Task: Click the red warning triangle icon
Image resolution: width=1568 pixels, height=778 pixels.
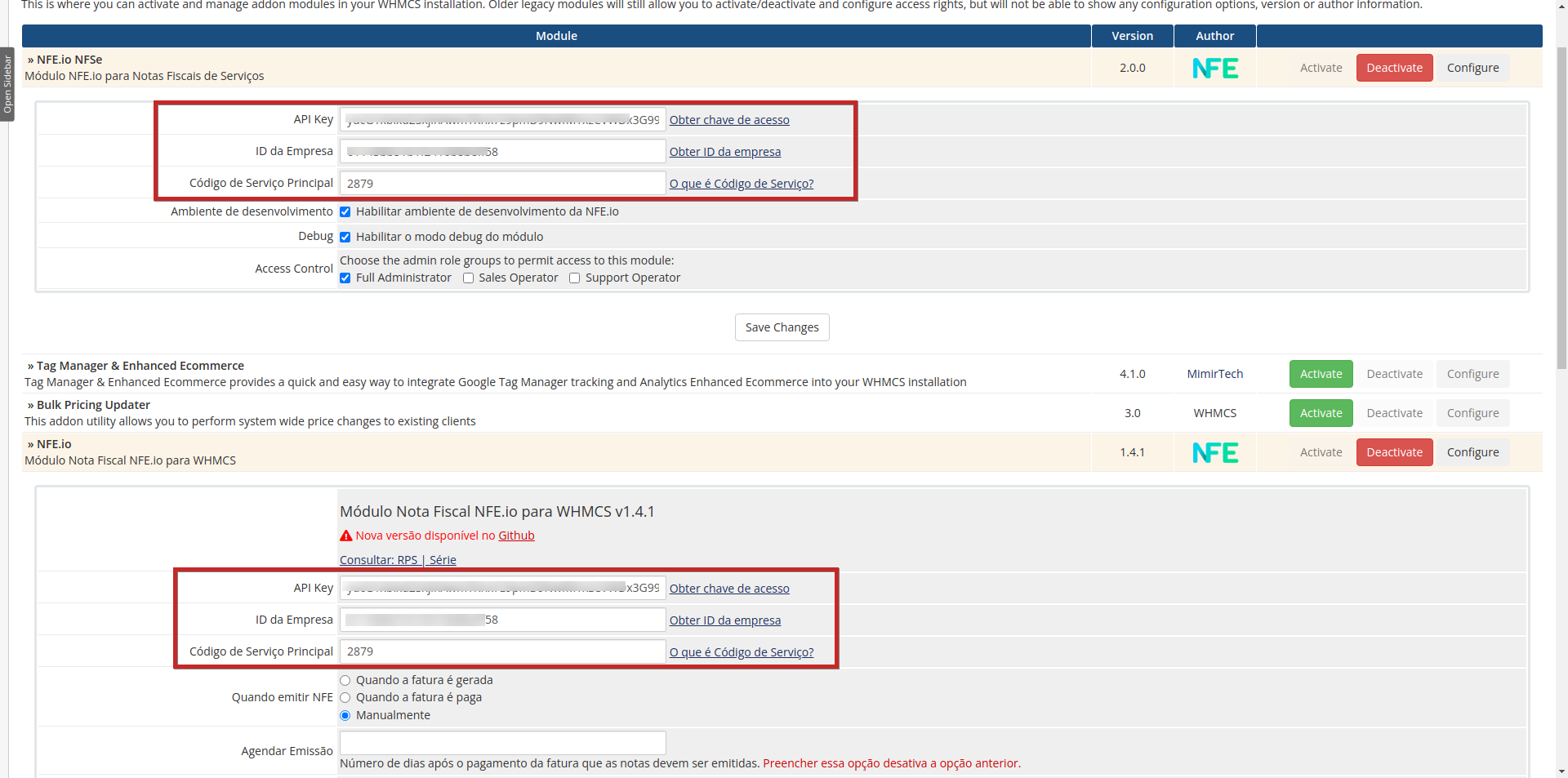Action: [346, 536]
